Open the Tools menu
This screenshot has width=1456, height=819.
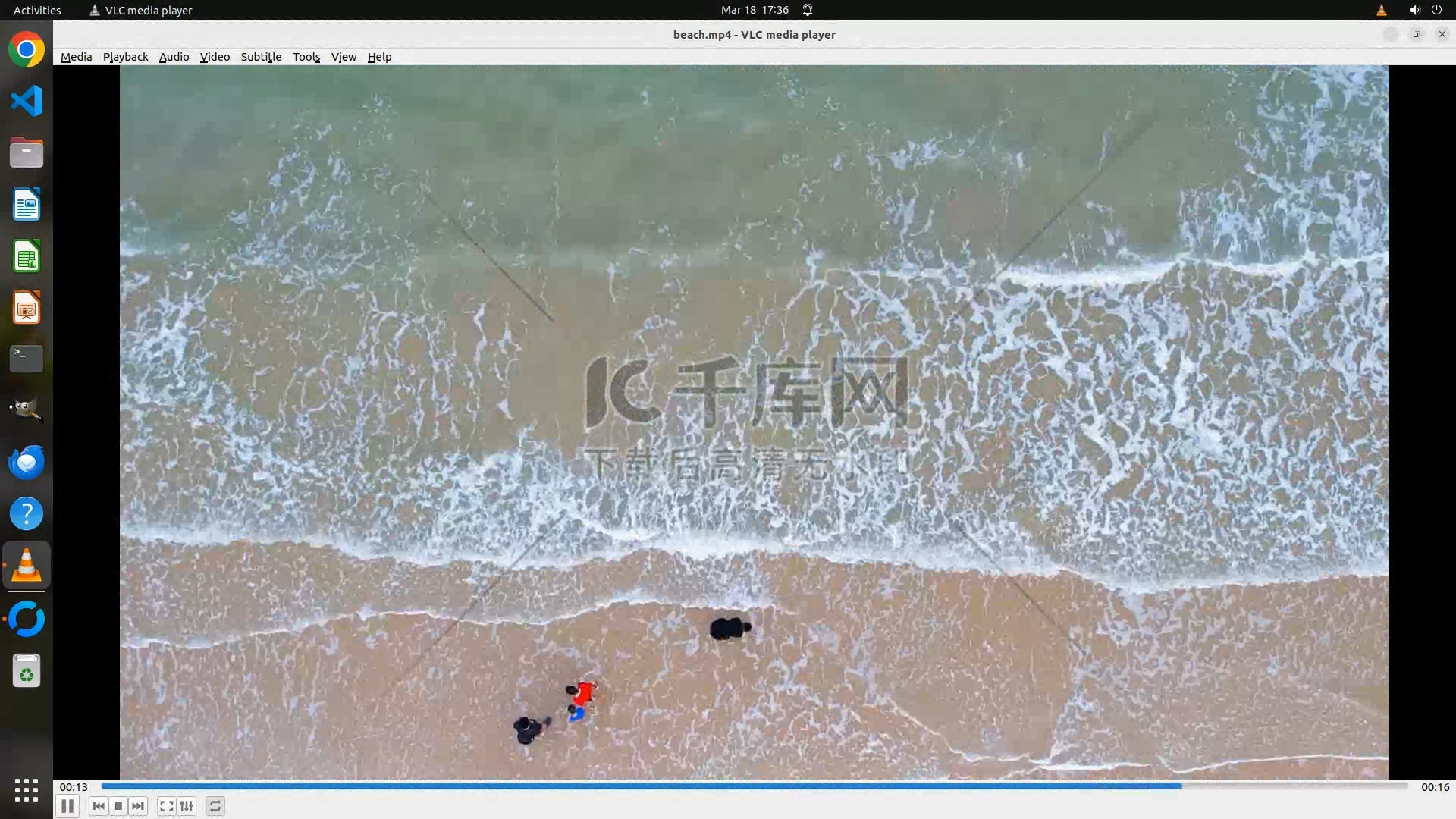coord(306,57)
